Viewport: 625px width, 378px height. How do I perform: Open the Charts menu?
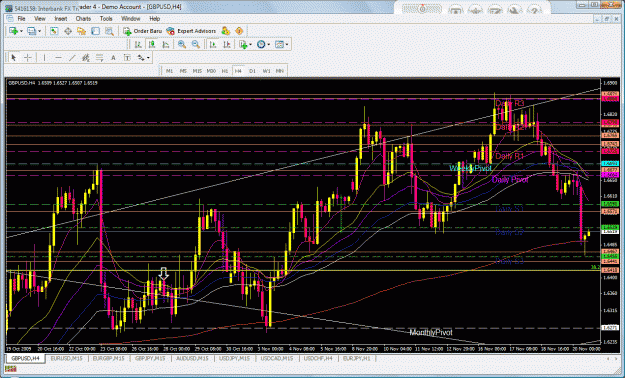pos(83,19)
